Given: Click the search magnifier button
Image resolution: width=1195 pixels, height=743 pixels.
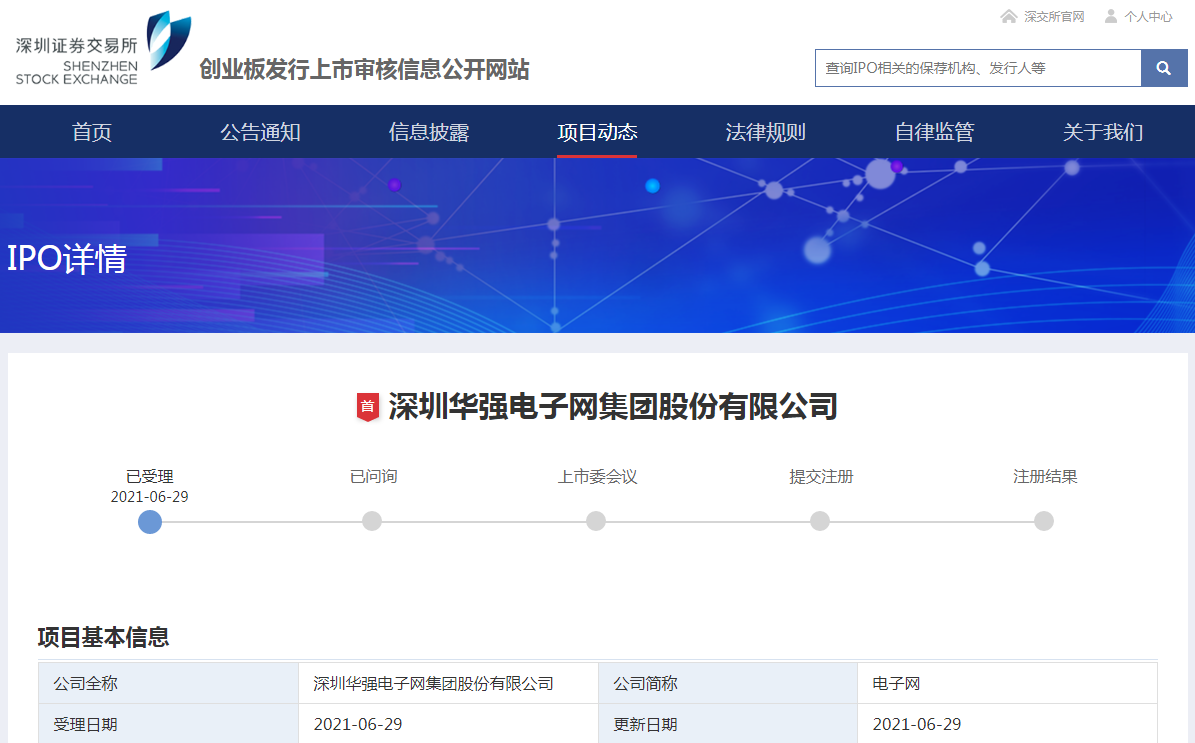Looking at the screenshot, I should pos(1164,68).
